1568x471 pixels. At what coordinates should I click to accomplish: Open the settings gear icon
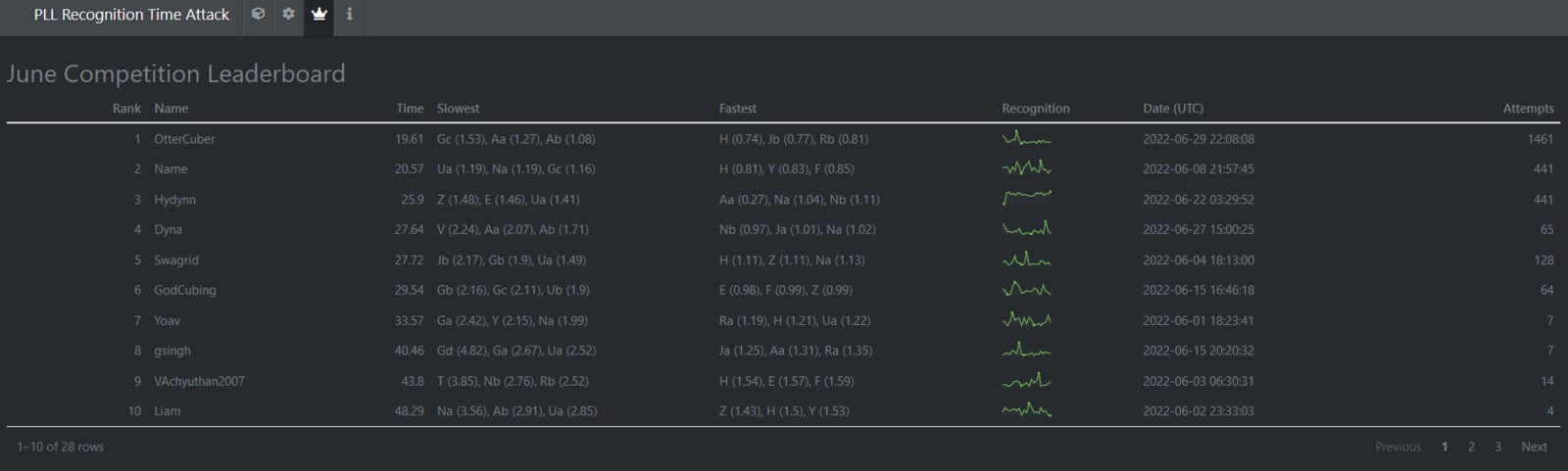pyautogui.click(x=288, y=15)
